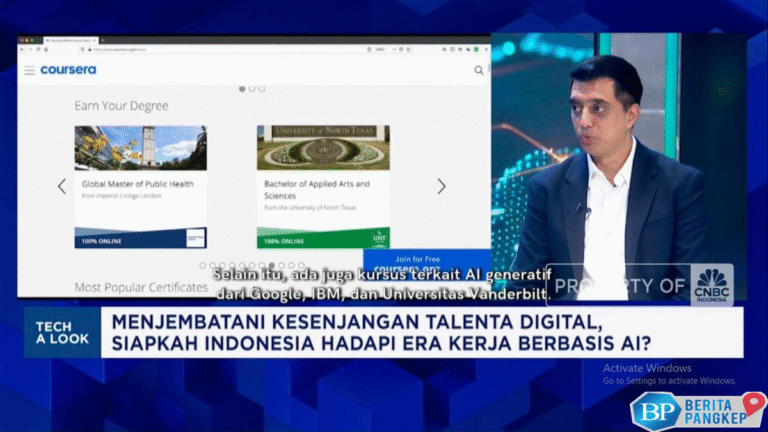
Task: Focus the coursera.org address bar URL
Action: [120, 49]
